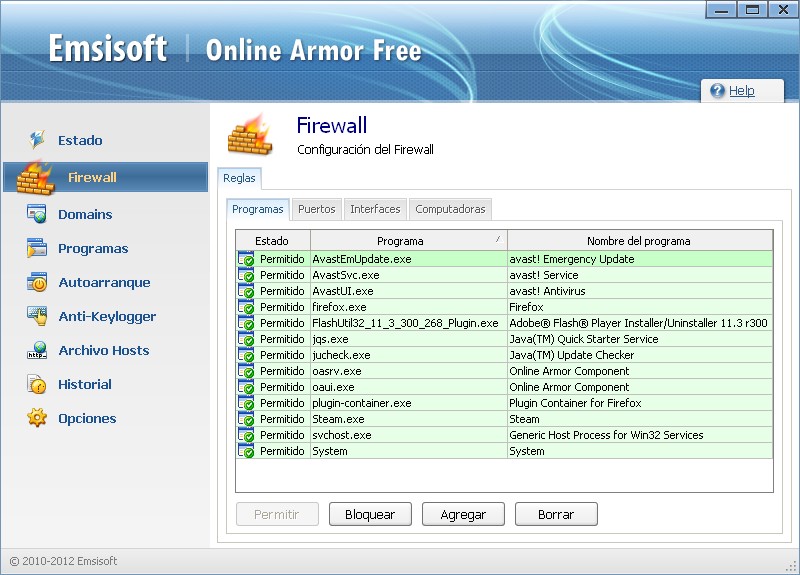This screenshot has height=575, width=800.
Task: Click status icon of firefox.exe row
Action: [246, 307]
